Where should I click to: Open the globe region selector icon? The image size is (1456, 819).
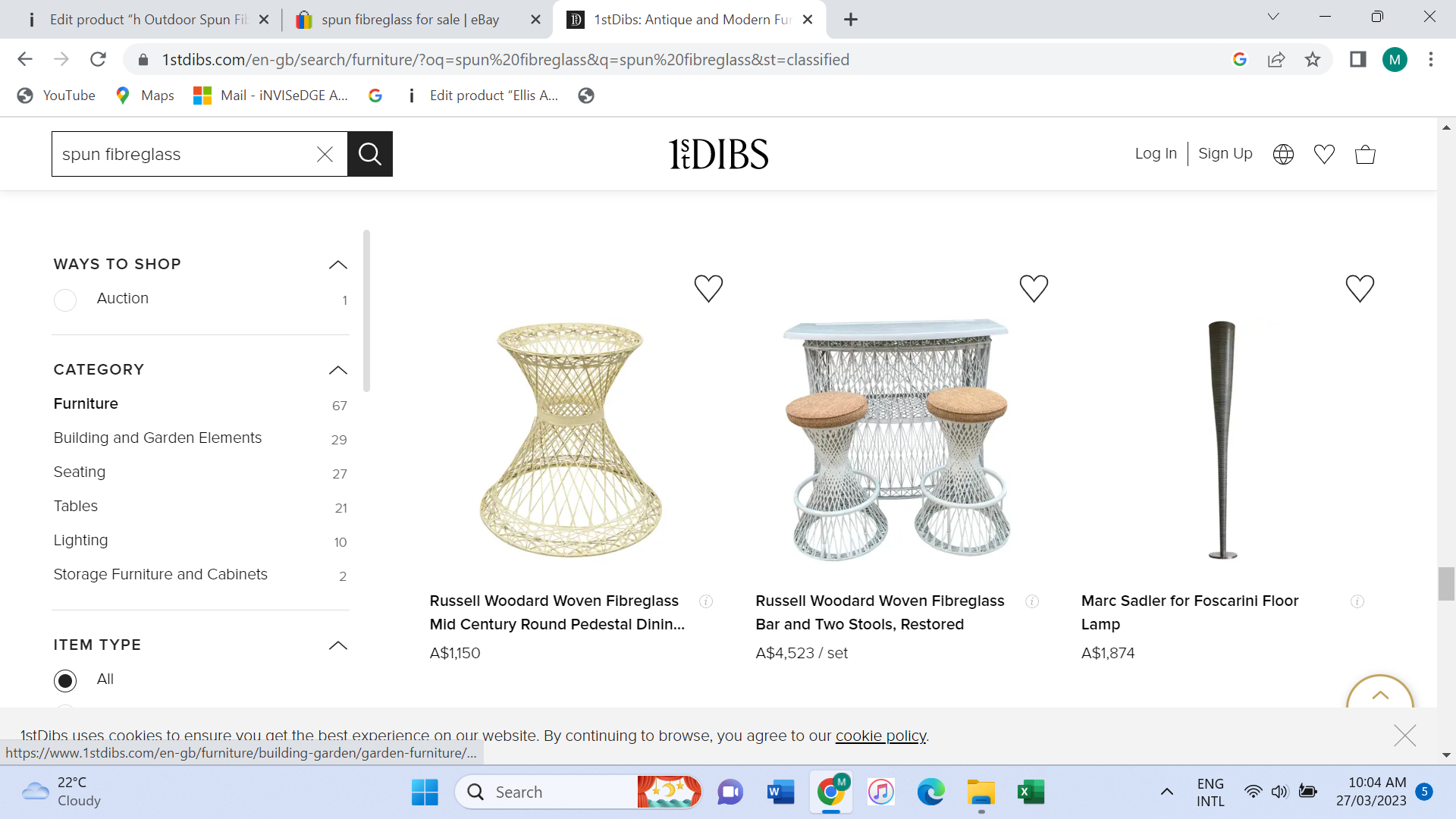[1283, 154]
